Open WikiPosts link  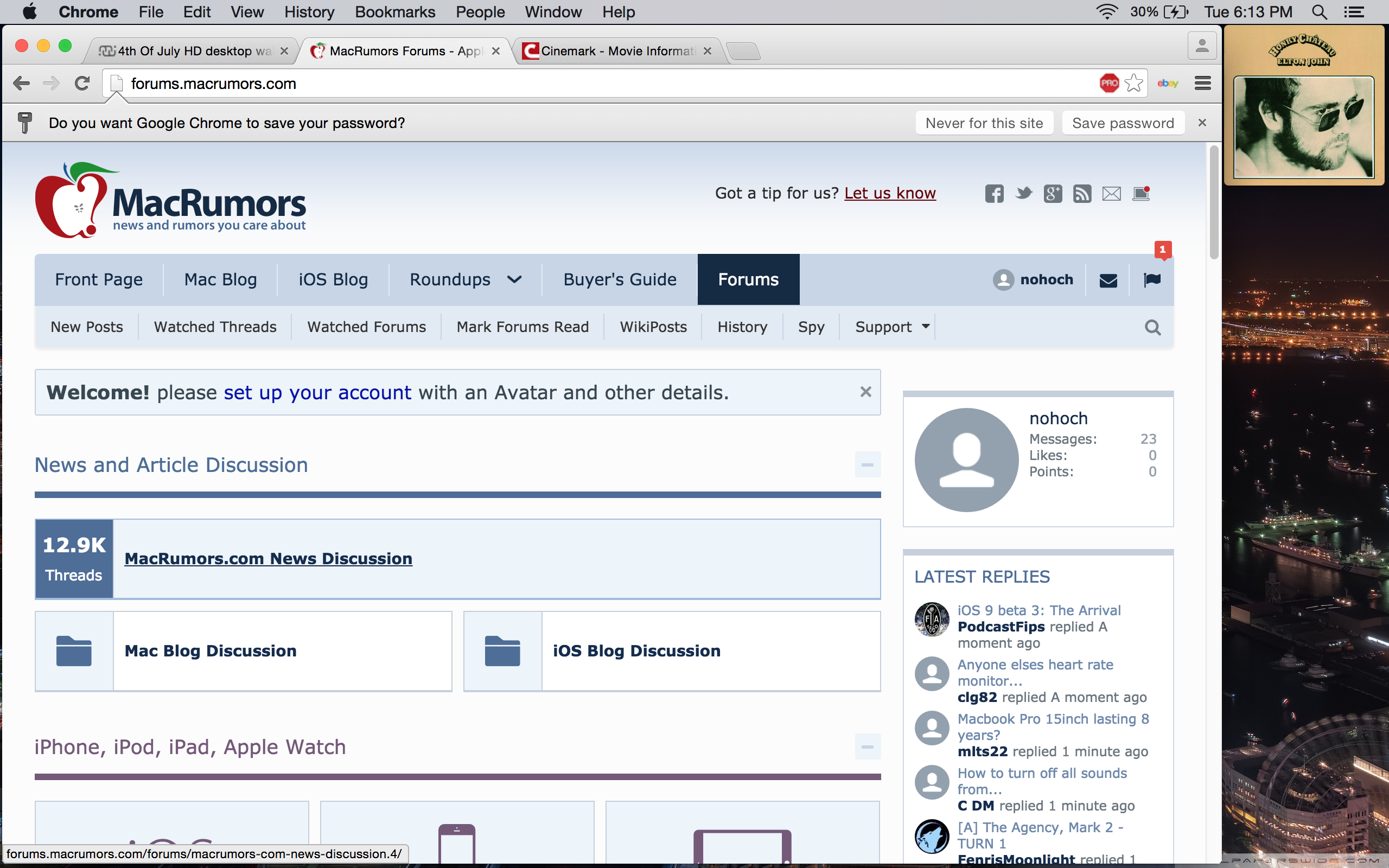tap(653, 327)
